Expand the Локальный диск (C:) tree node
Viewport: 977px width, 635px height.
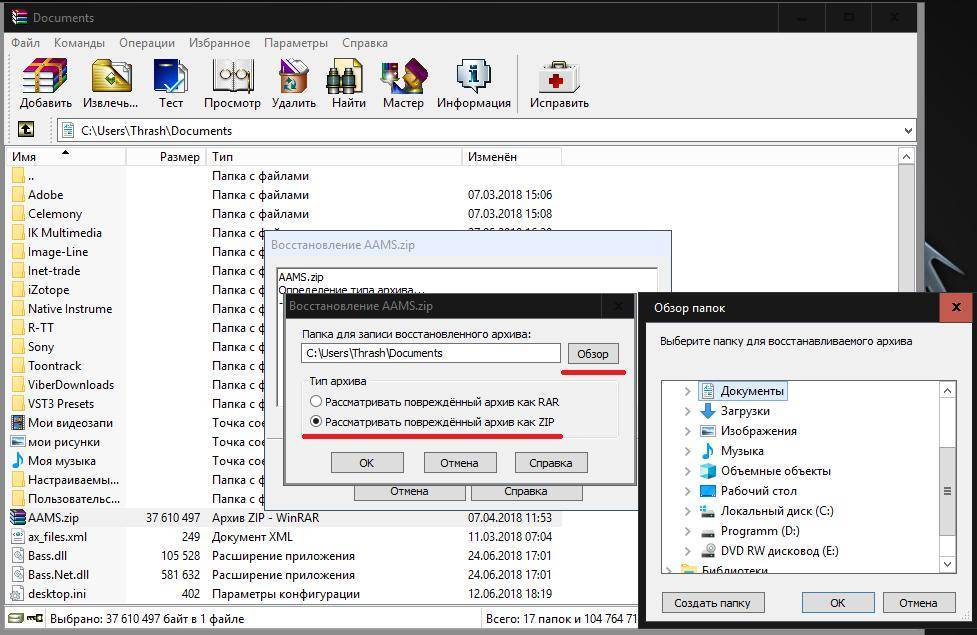[x=687, y=511]
